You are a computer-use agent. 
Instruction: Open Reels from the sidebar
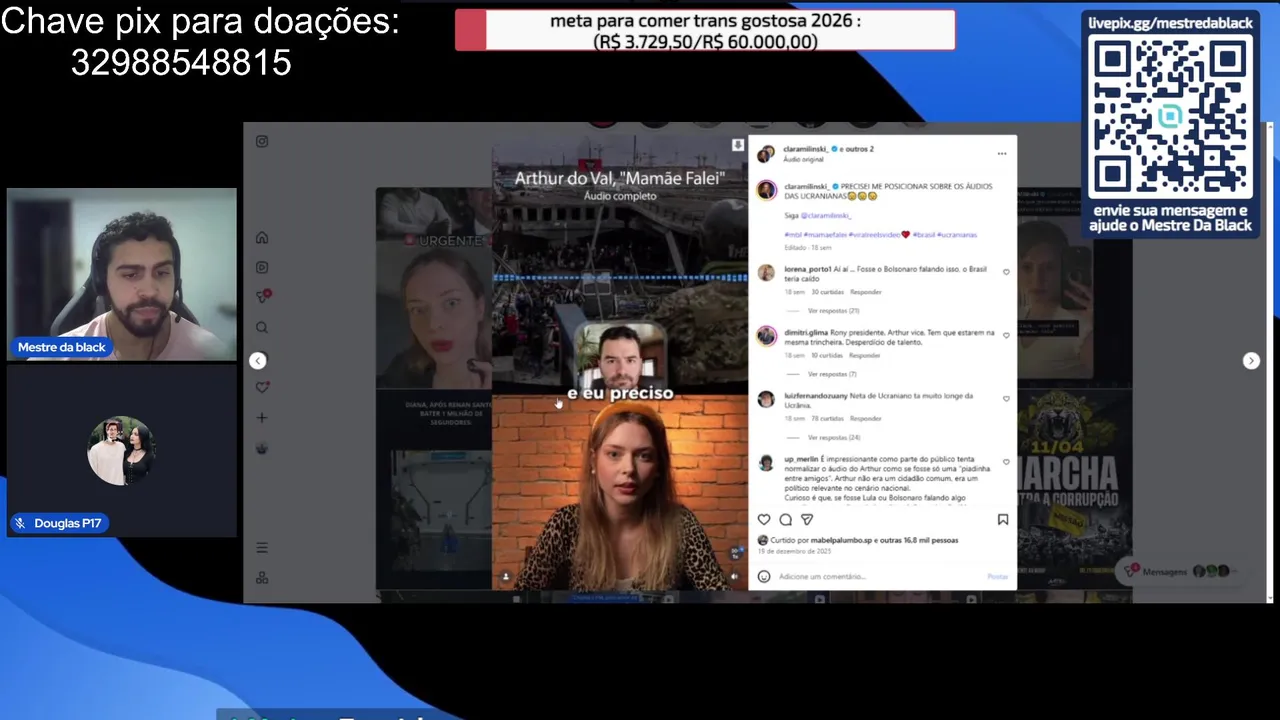(262, 268)
